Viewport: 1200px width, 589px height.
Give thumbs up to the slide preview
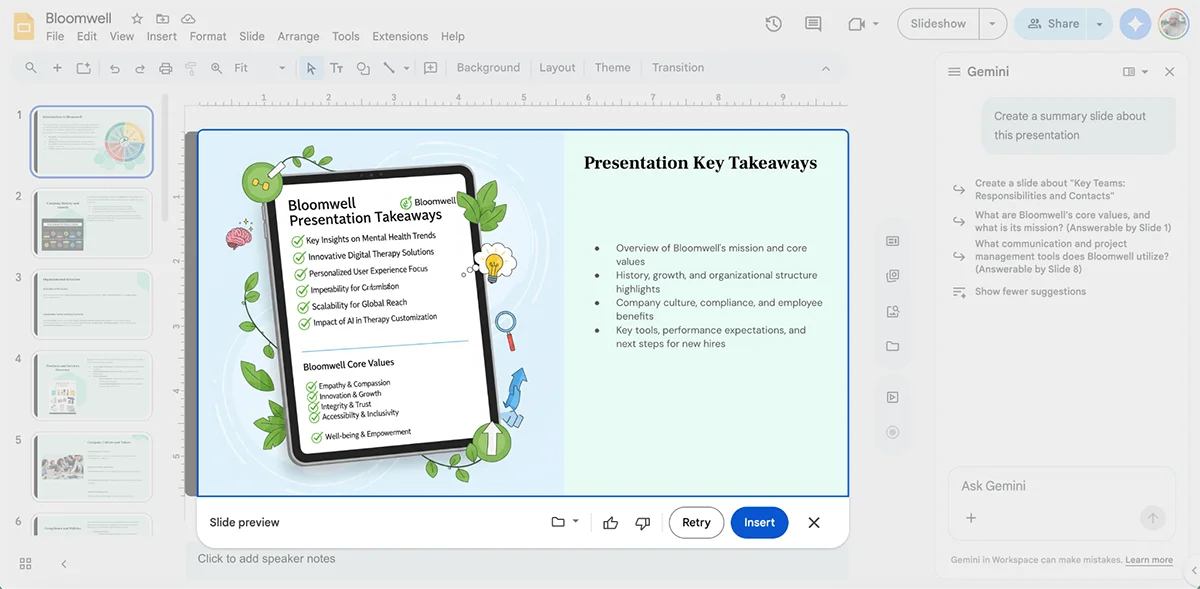(611, 523)
